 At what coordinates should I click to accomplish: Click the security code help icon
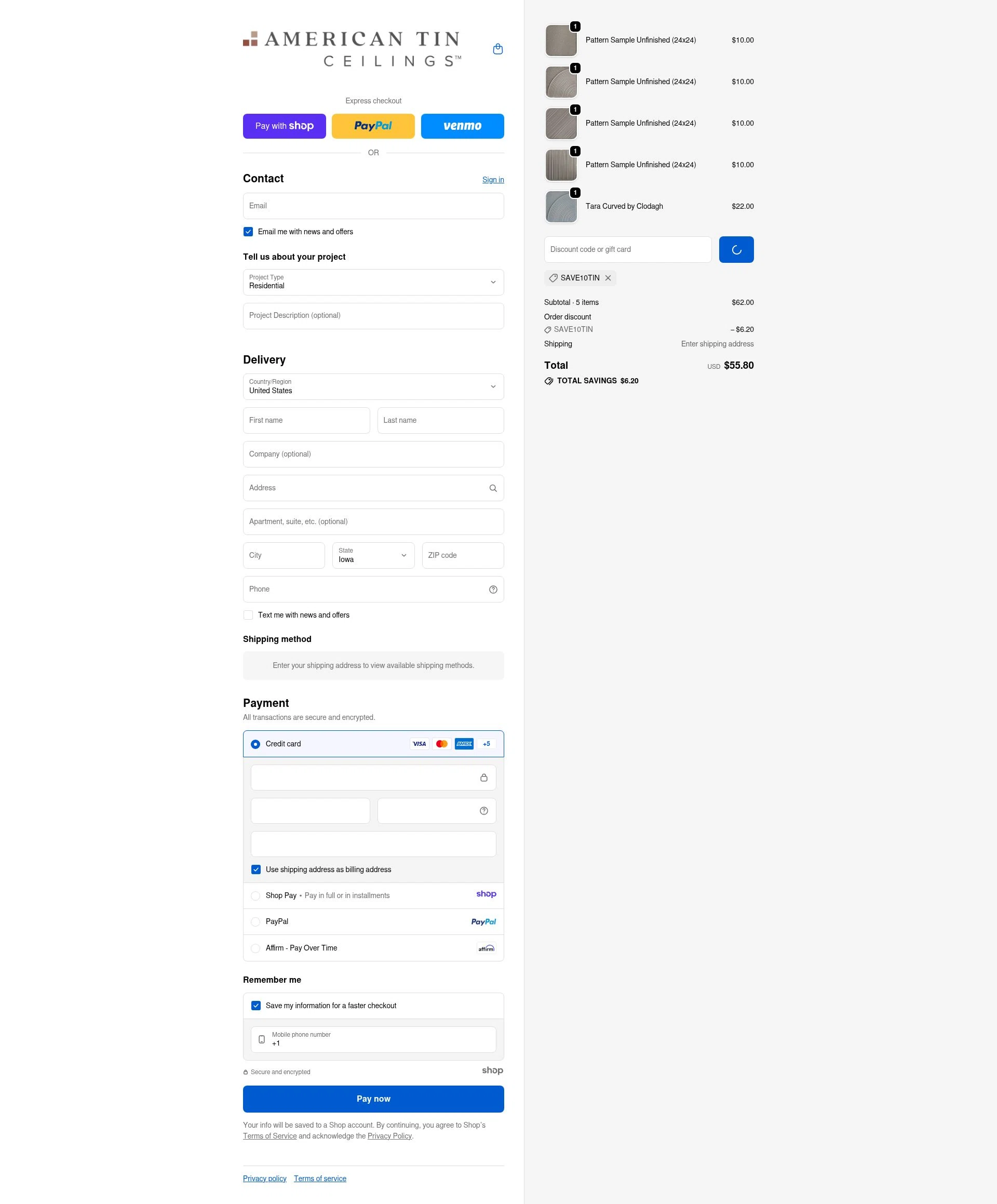point(483,811)
